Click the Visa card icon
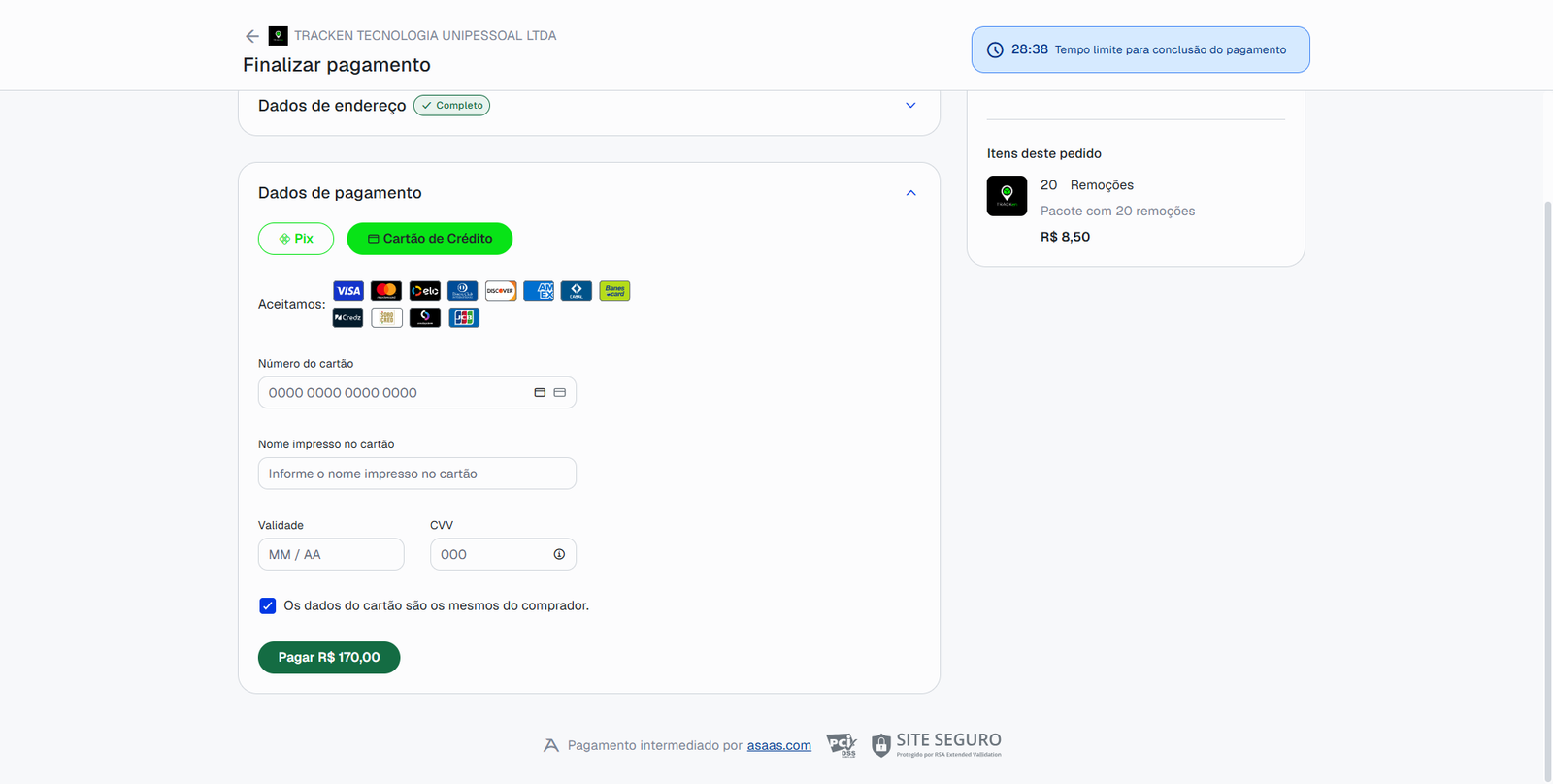The width and height of the screenshot is (1553, 784). [x=348, y=291]
